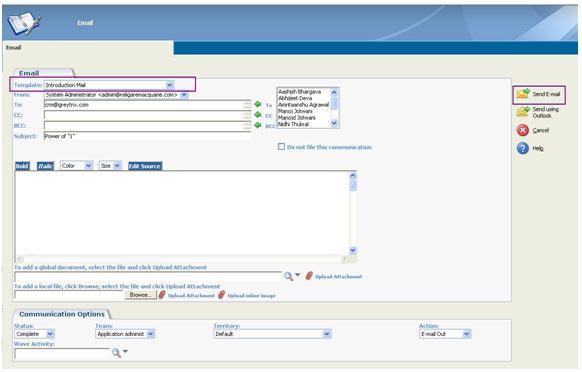
Task: Open the Template dropdown
Action: (x=109, y=85)
